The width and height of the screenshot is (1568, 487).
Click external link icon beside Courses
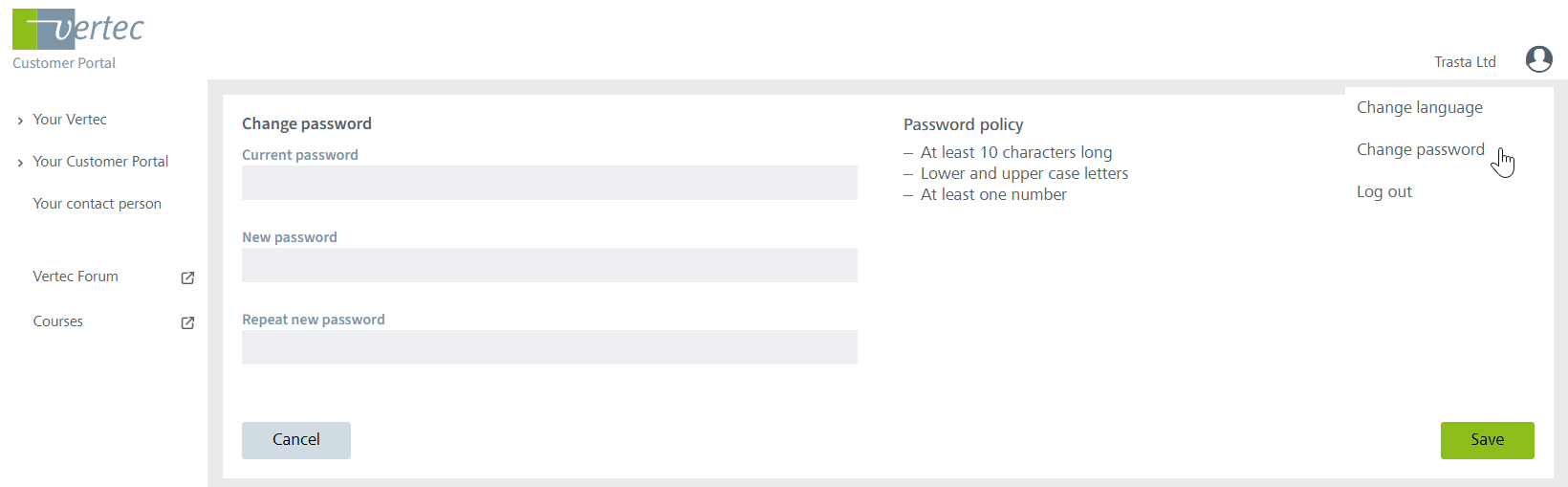point(187,322)
